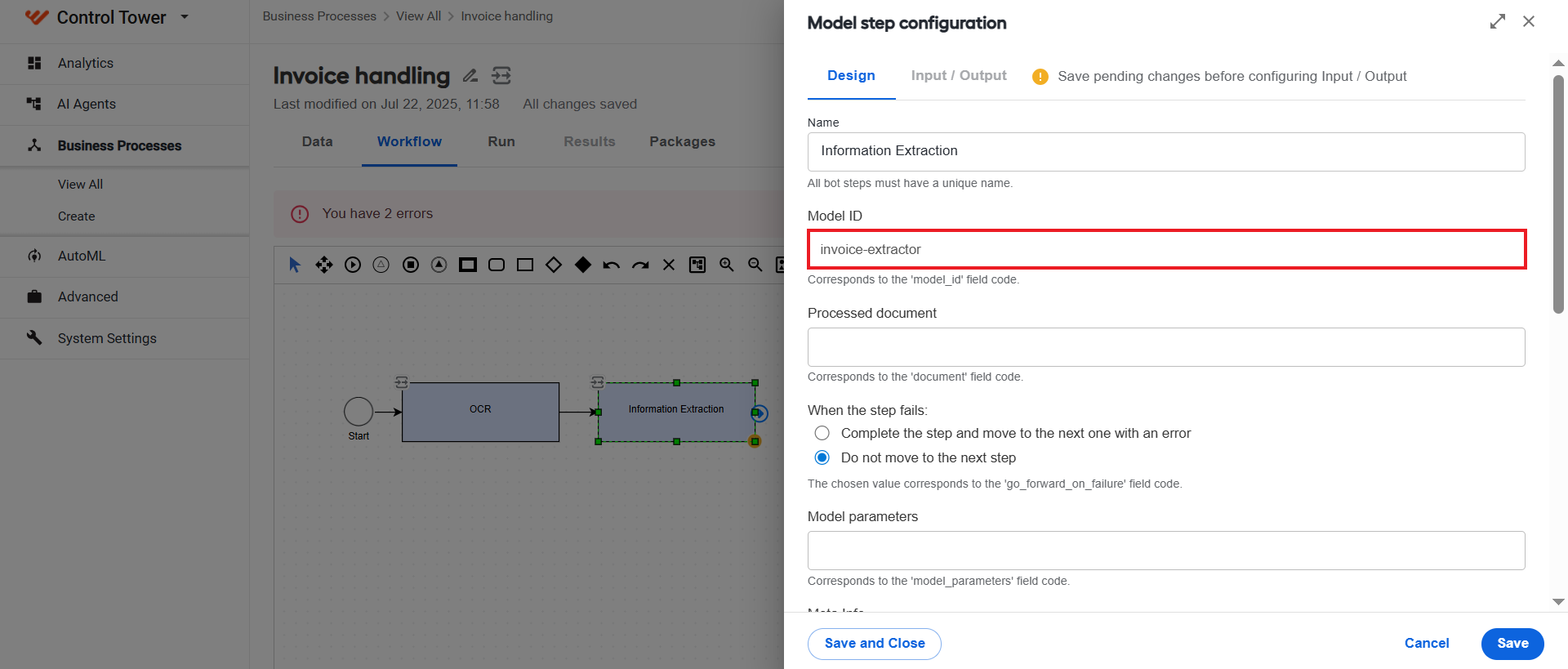Select the pointer arrow tool in workflow toolbar
Image resolution: width=1568 pixels, height=669 pixels.
[x=295, y=265]
